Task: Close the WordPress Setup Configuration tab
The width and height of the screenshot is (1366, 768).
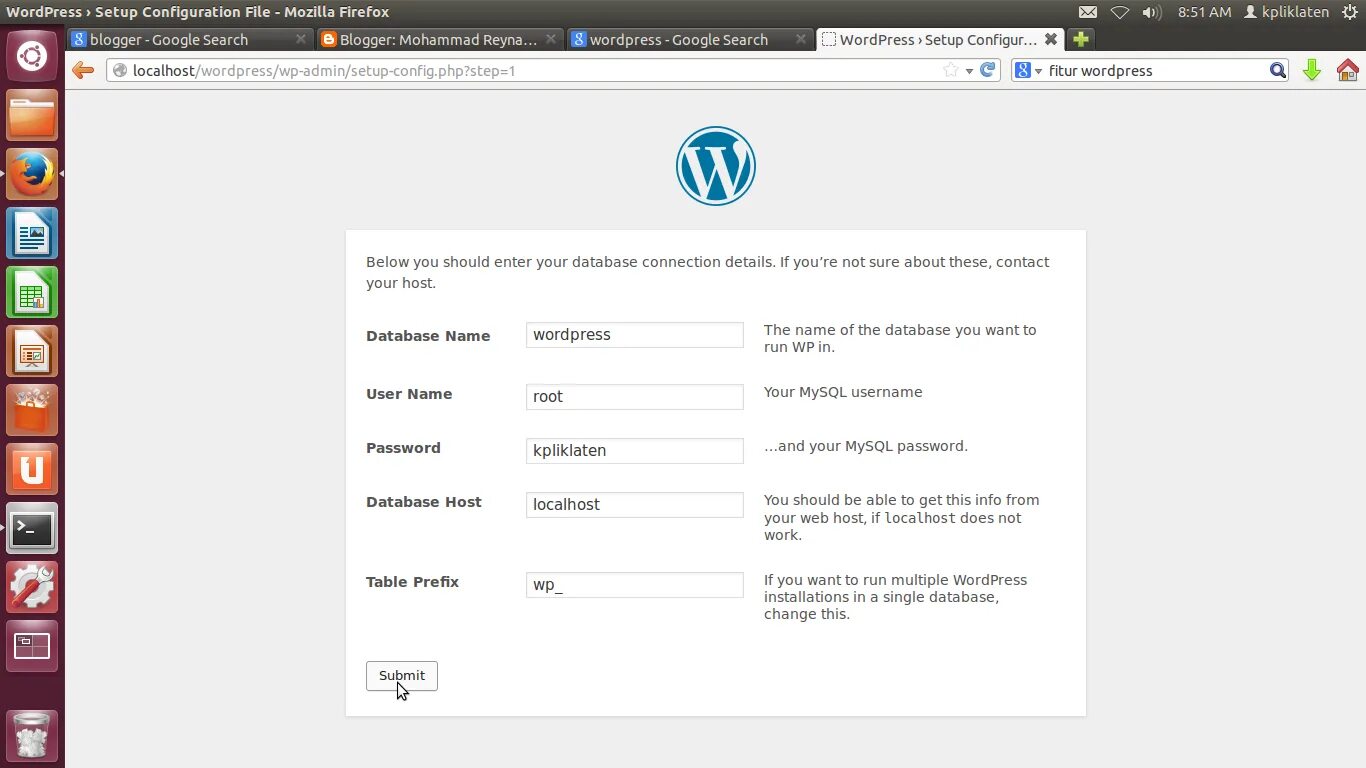Action: pyautogui.click(x=1050, y=39)
